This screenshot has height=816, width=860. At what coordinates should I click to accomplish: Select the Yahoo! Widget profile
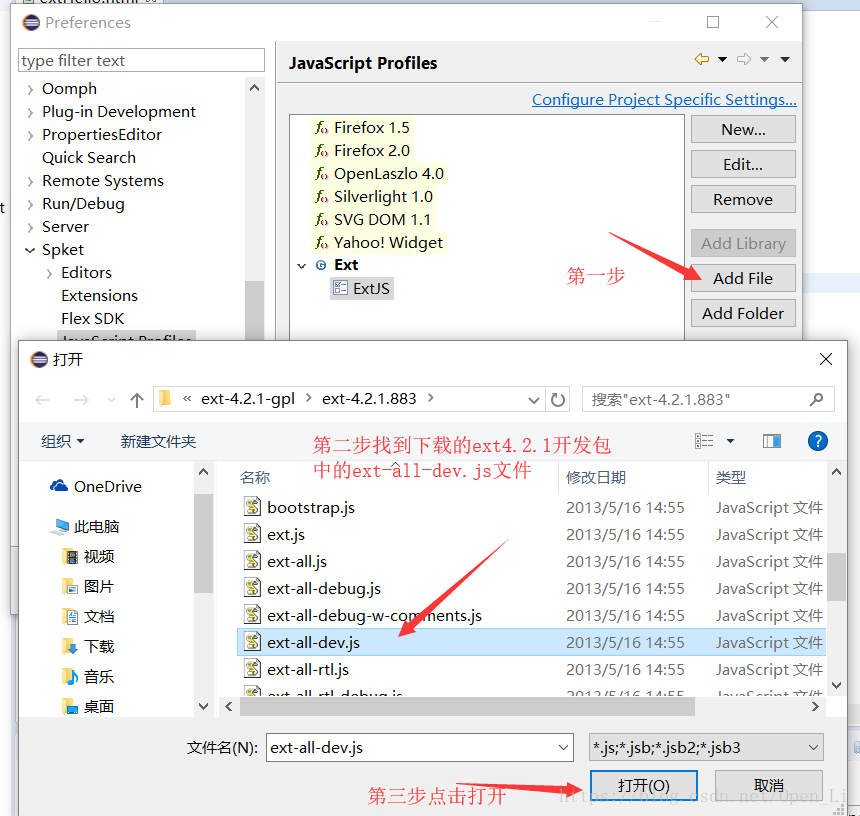tap(378, 242)
